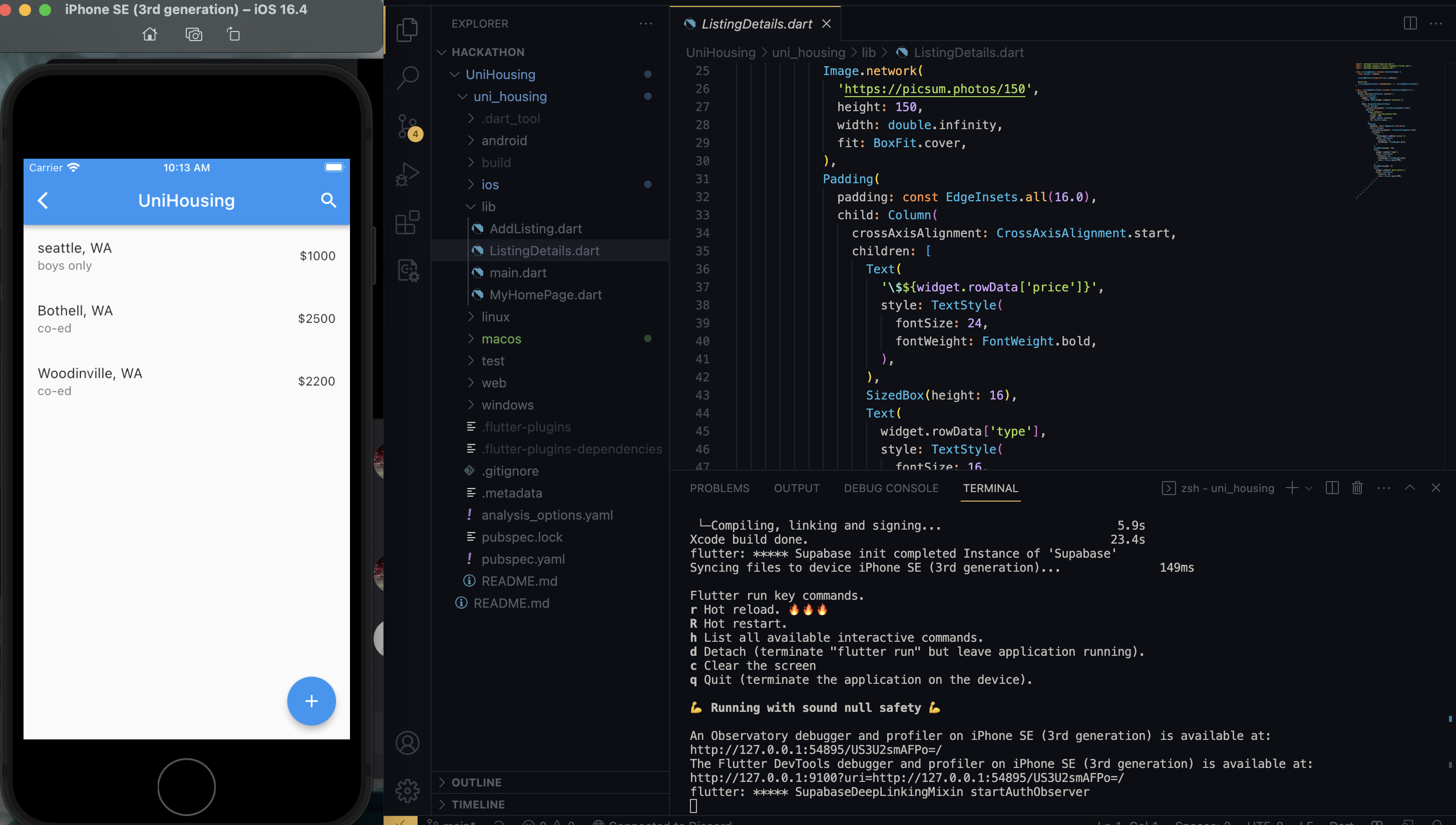Viewport: 1456px width, 825px height.
Task: Collapse the lib folder
Action: [488, 207]
